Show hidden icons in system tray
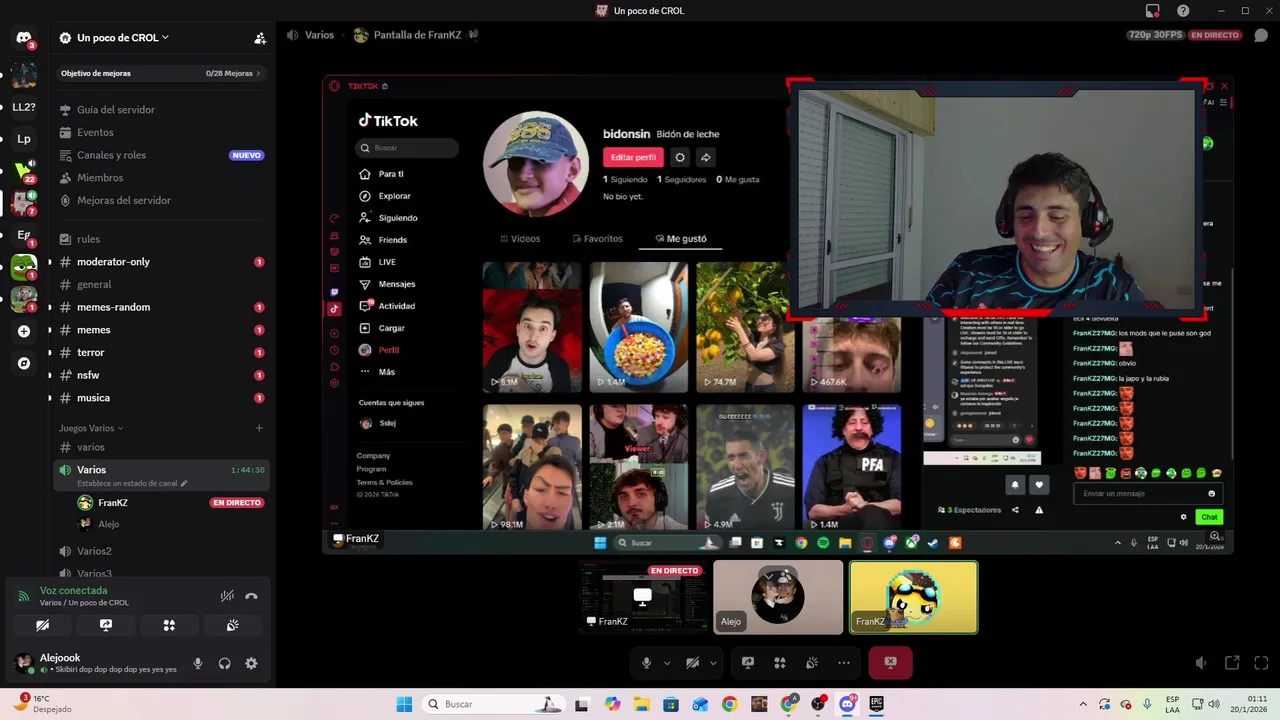Image resolution: width=1280 pixels, height=720 pixels. pos(1083,704)
